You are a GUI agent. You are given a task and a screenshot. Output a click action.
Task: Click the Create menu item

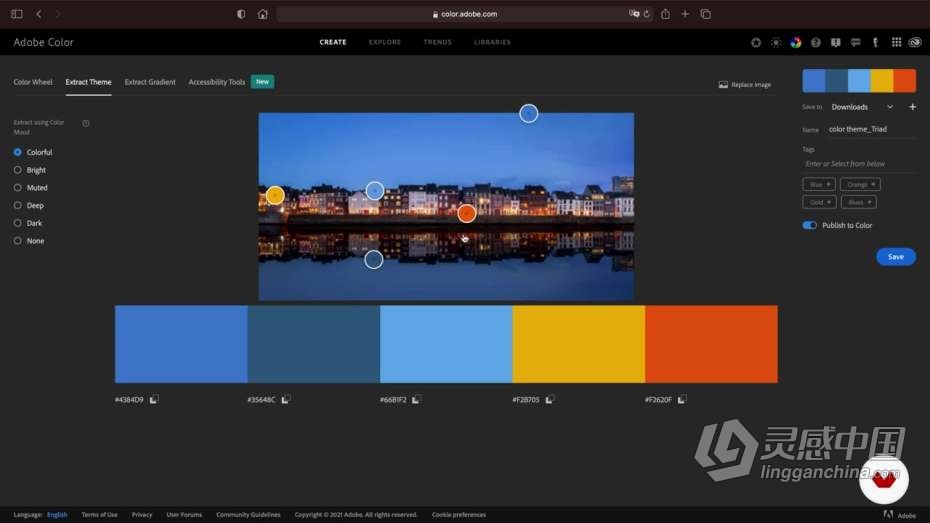coord(333,42)
